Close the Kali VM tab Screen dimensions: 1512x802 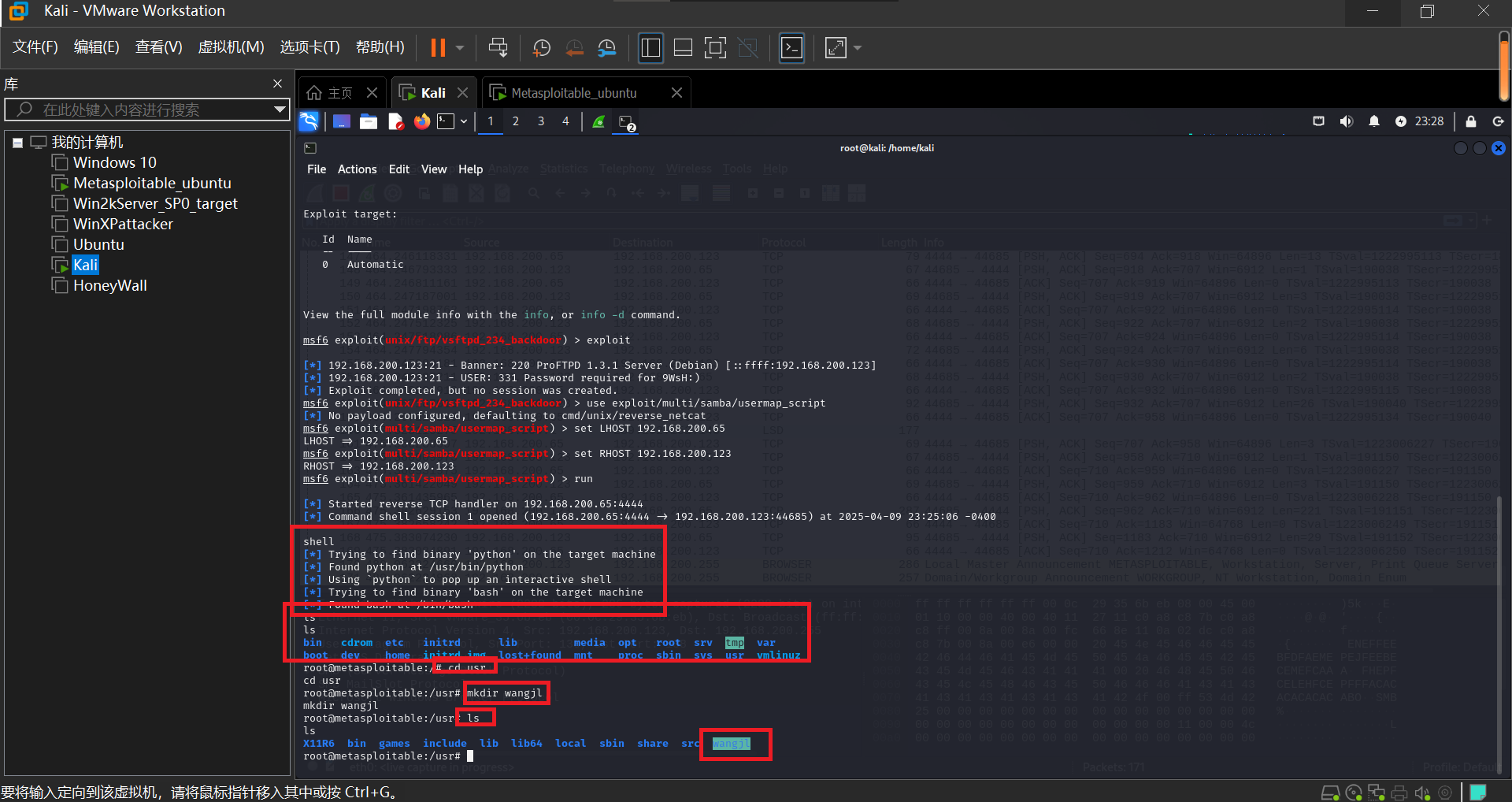[463, 93]
